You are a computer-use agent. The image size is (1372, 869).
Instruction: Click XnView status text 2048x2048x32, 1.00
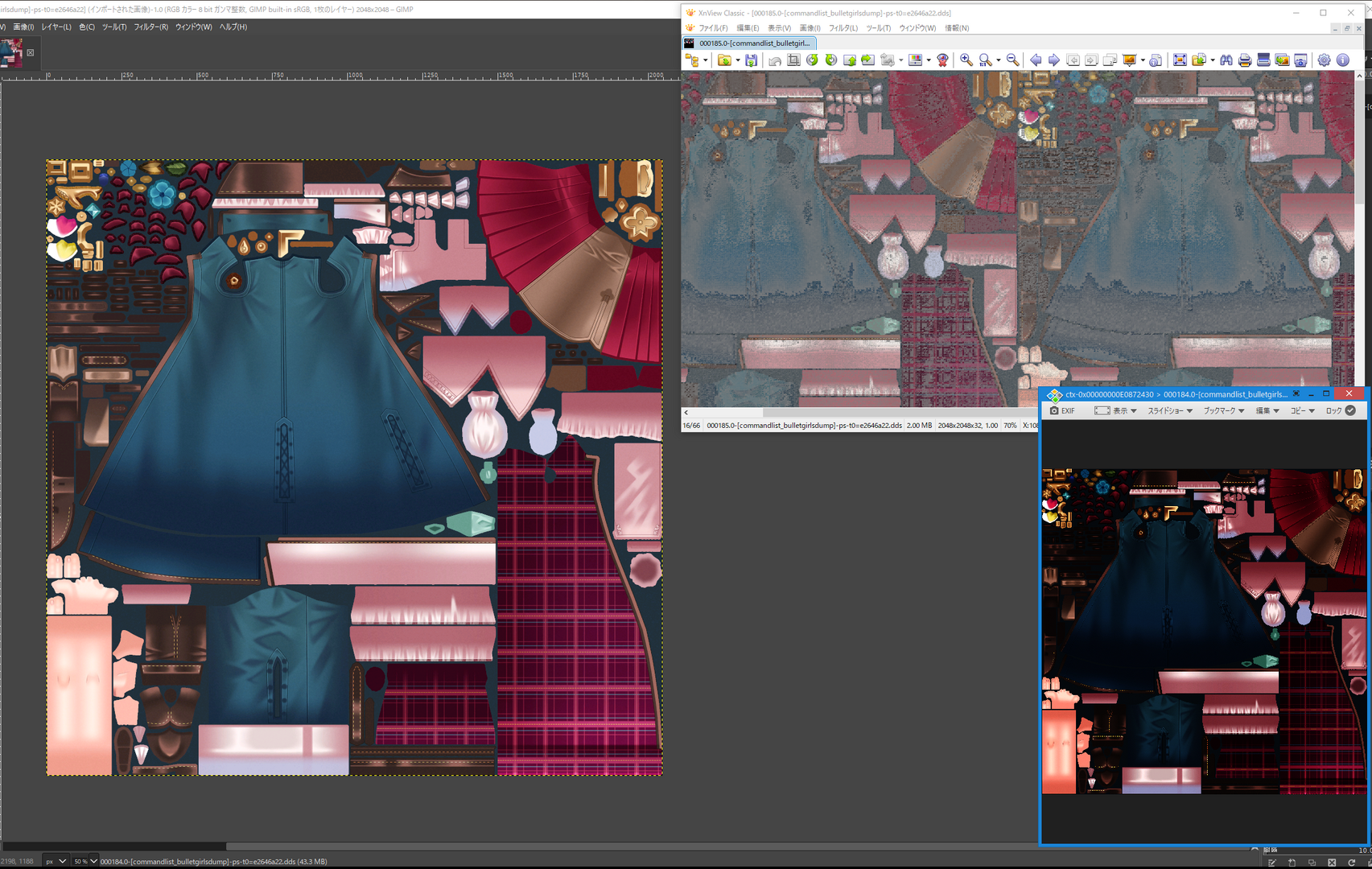click(967, 426)
